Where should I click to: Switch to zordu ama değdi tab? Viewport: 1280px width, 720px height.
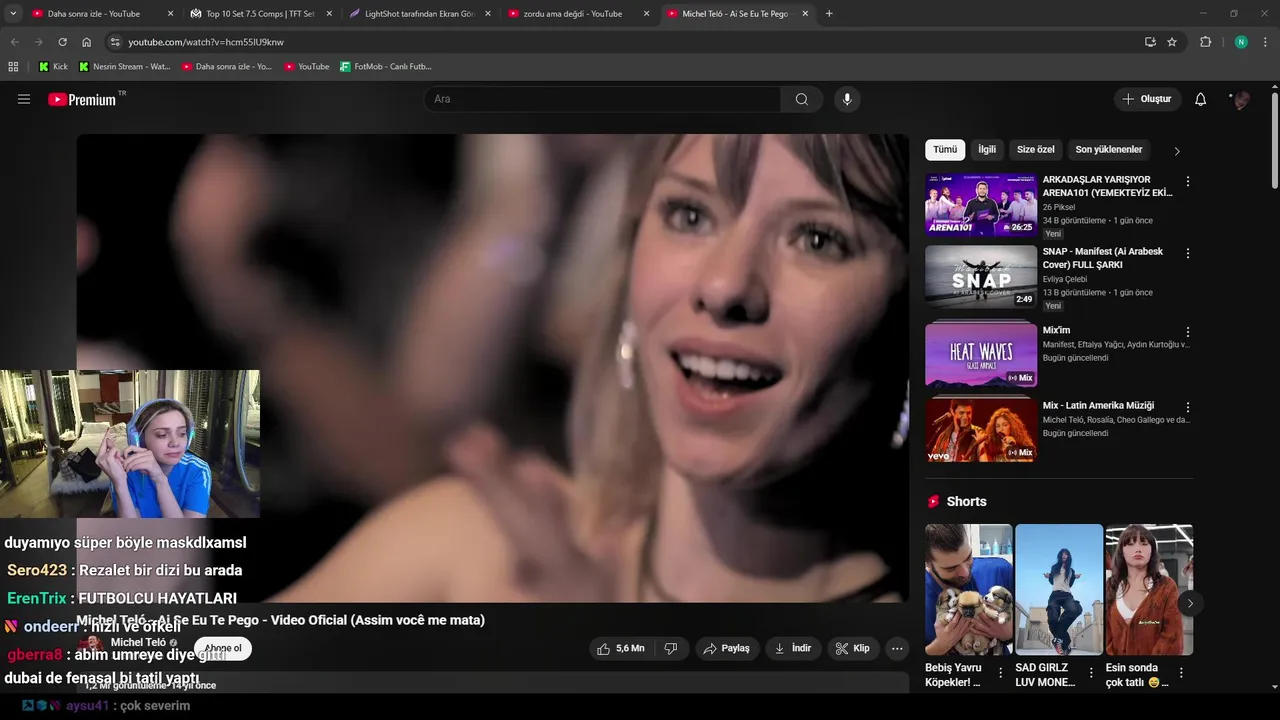[577, 14]
